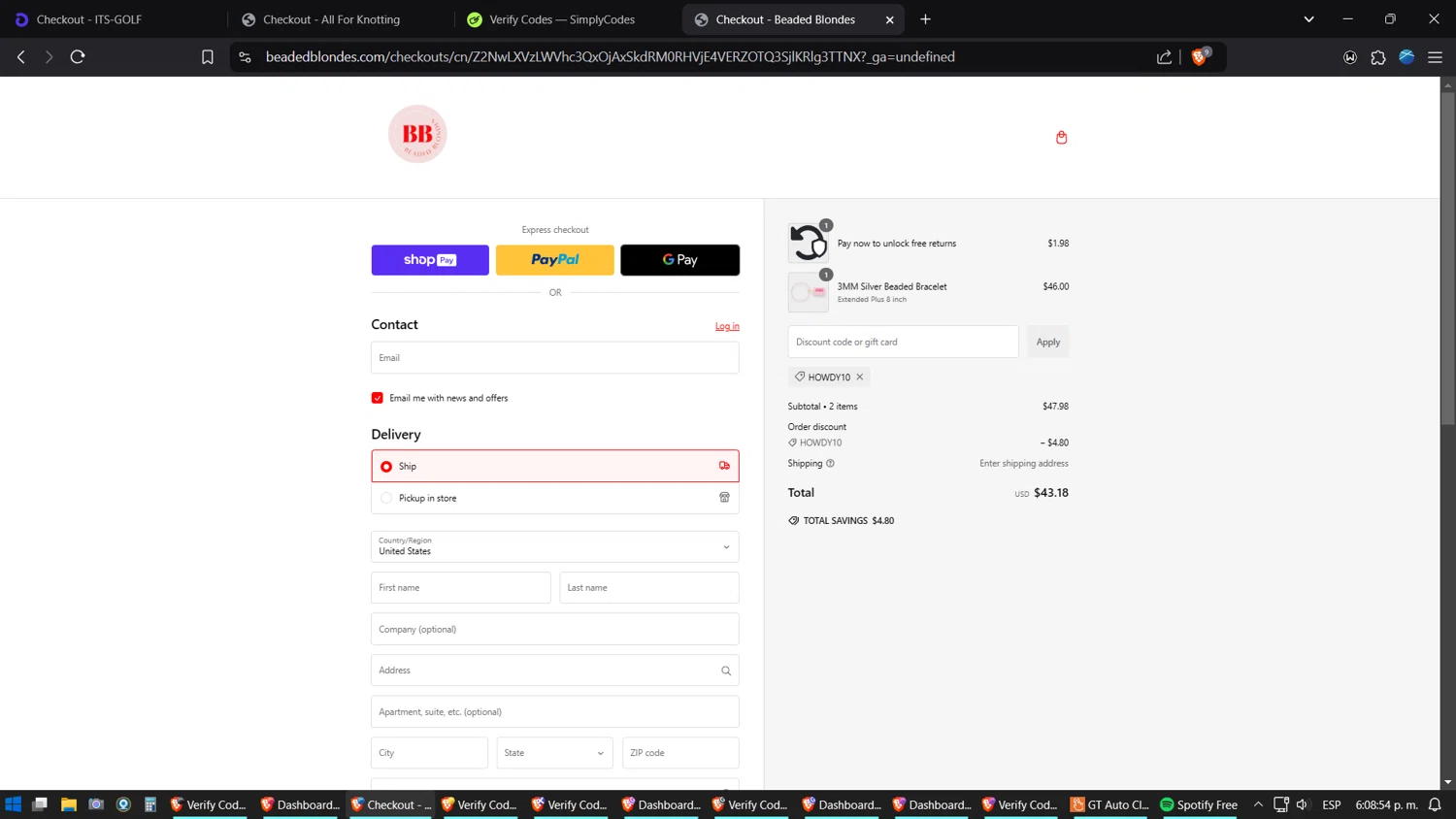Viewport: 1456px width, 819px height.
Task: Click the browser address bar URL
Action: point(611,57)
